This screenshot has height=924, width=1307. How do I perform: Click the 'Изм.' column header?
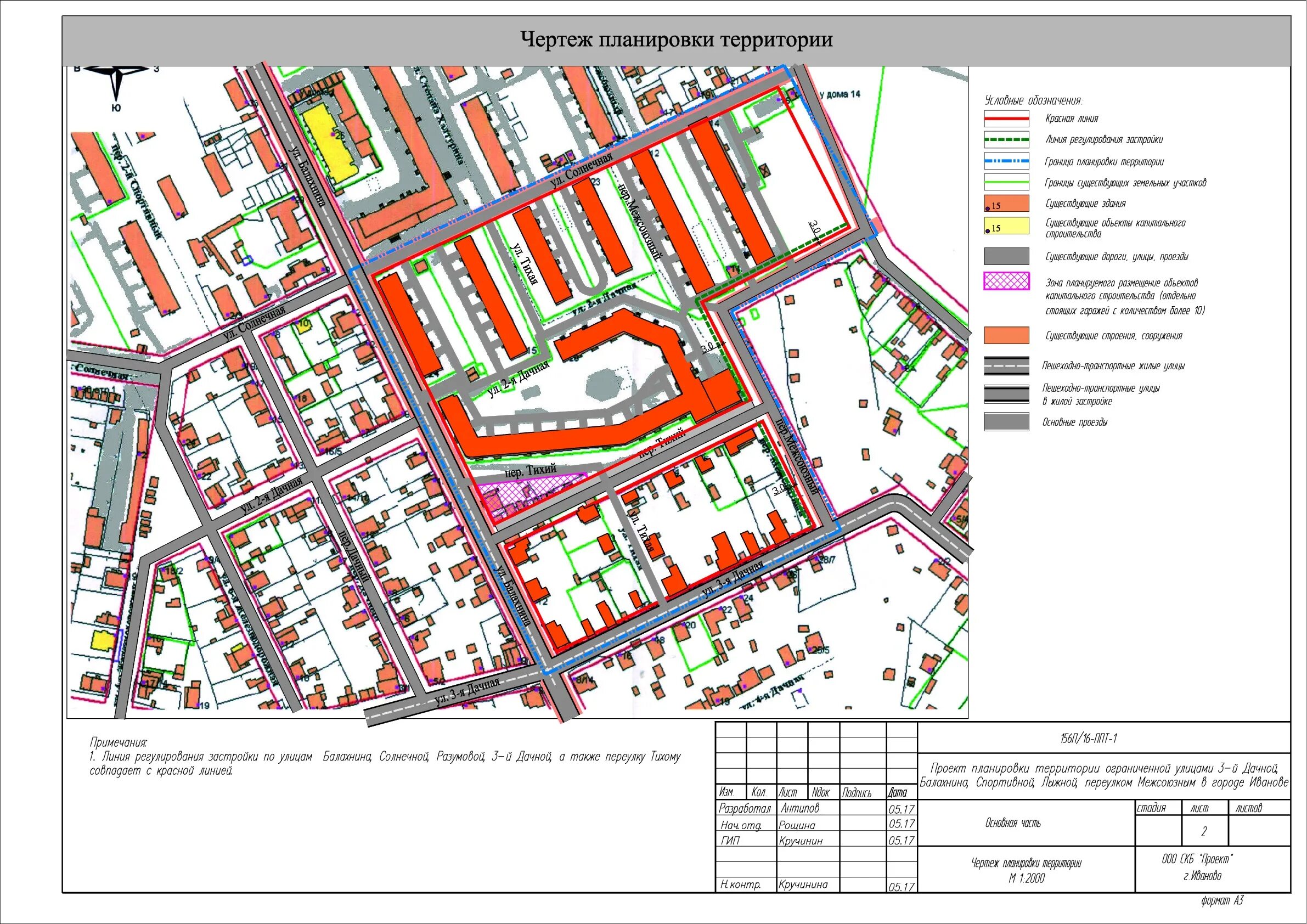pyautogui.click(x=727, y=792)
